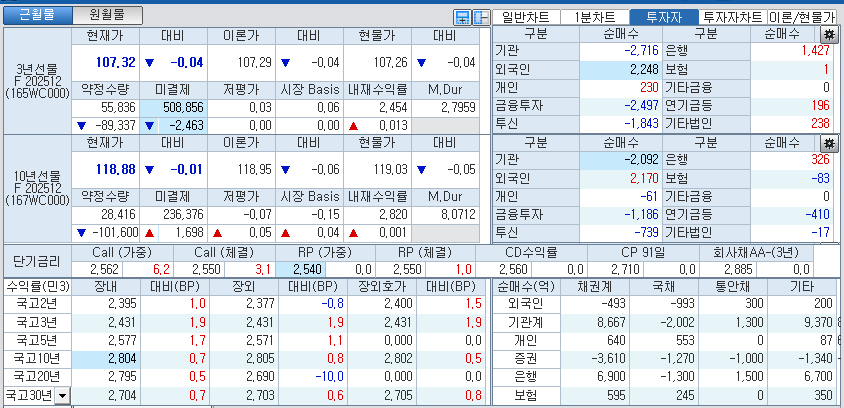Switch to the 원월물 tab
The height and width of the screenshot is (408, 844).
[108, 15]
